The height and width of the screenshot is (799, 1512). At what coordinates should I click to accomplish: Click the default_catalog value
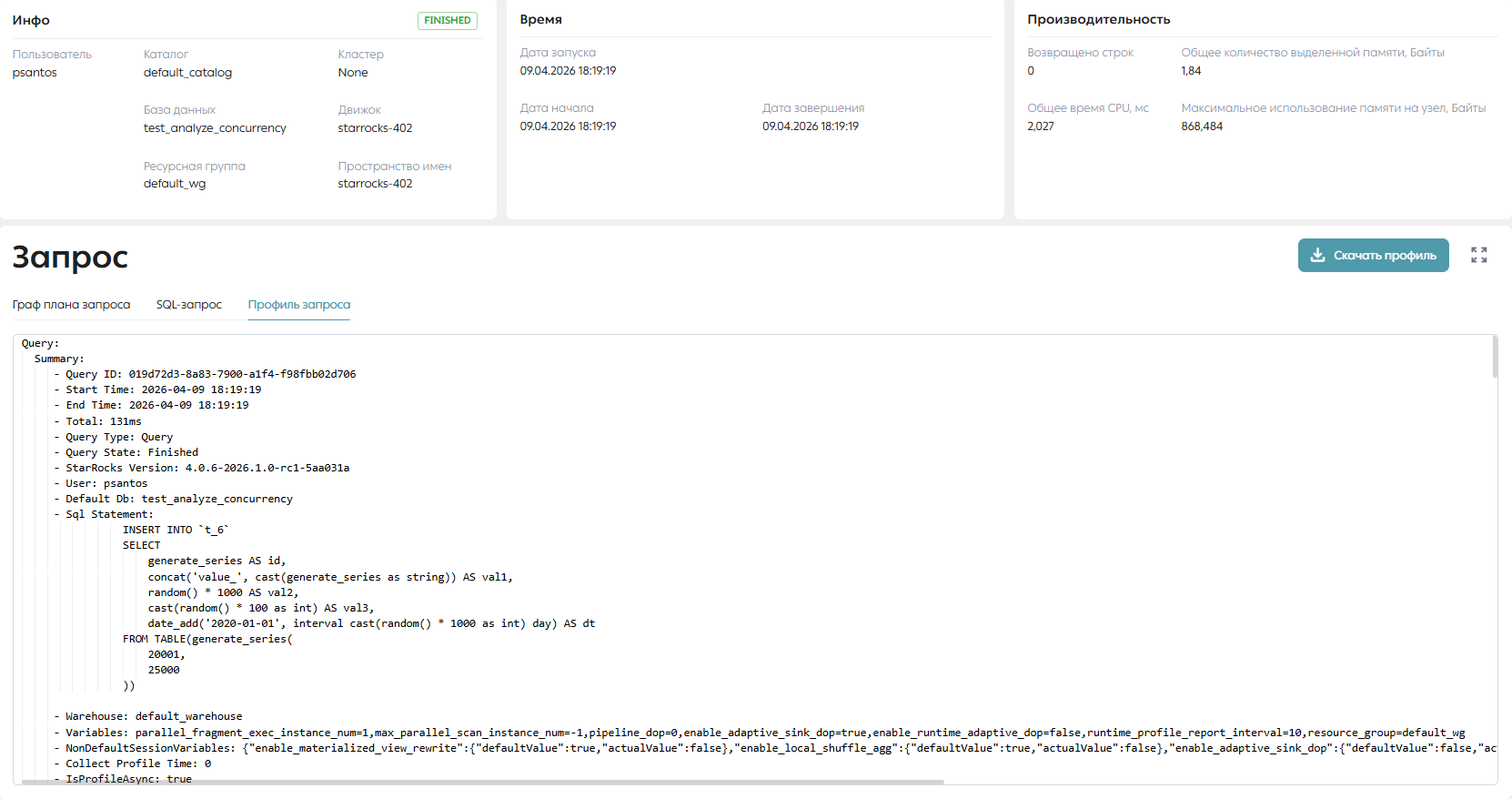tap(187, 73)
